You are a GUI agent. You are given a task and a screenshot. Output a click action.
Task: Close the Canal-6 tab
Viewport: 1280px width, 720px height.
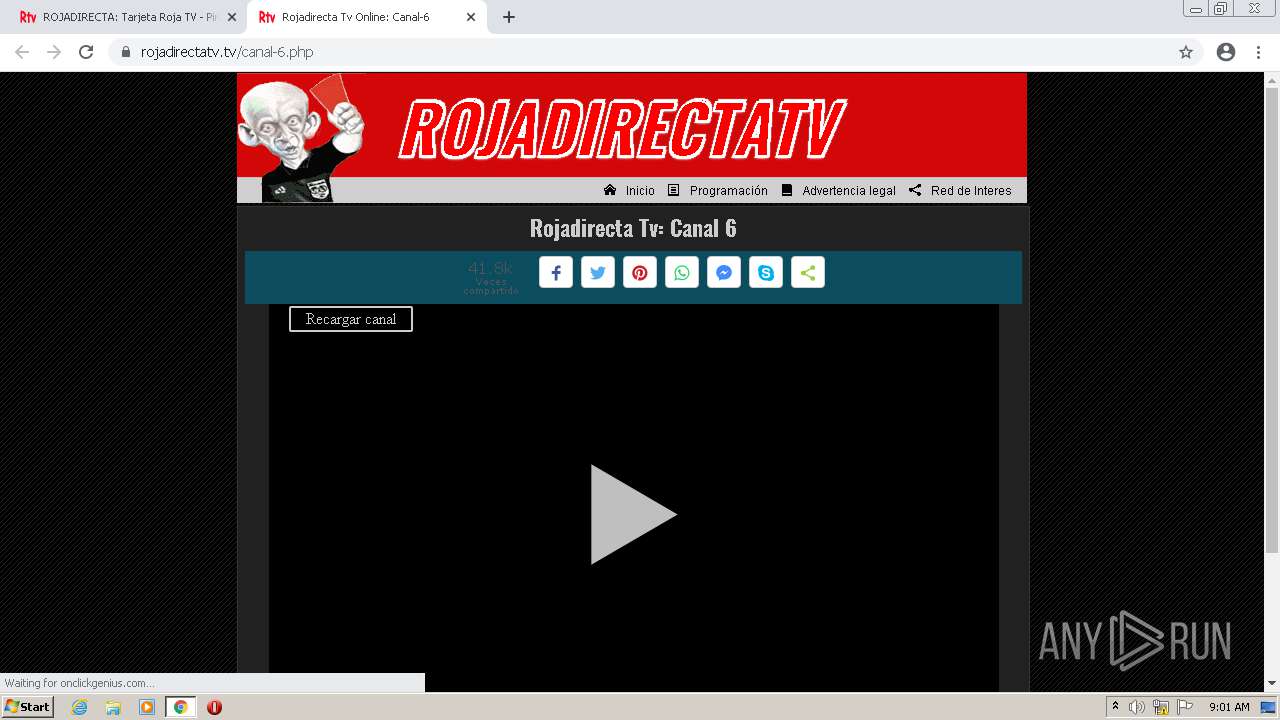tap(471, 17)
